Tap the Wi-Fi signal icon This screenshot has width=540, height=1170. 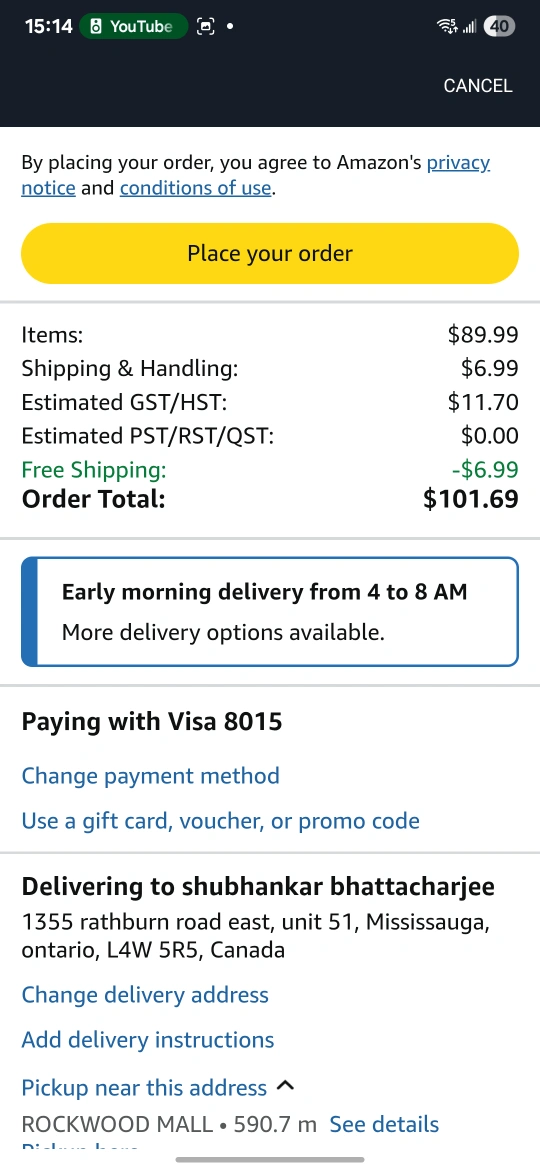tap(448, 27)
